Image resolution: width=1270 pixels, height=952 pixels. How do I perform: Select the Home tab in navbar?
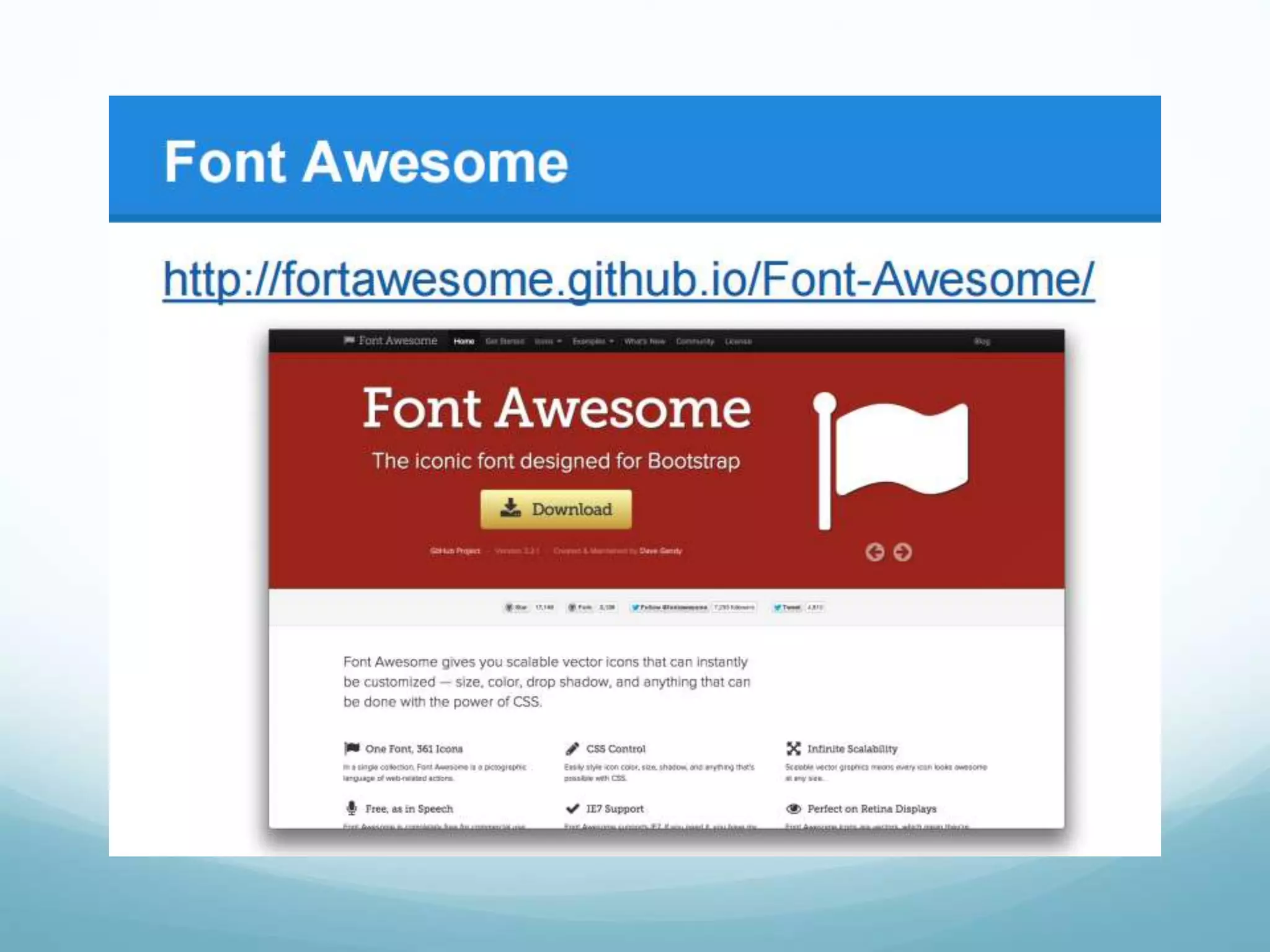coord(464,342)
